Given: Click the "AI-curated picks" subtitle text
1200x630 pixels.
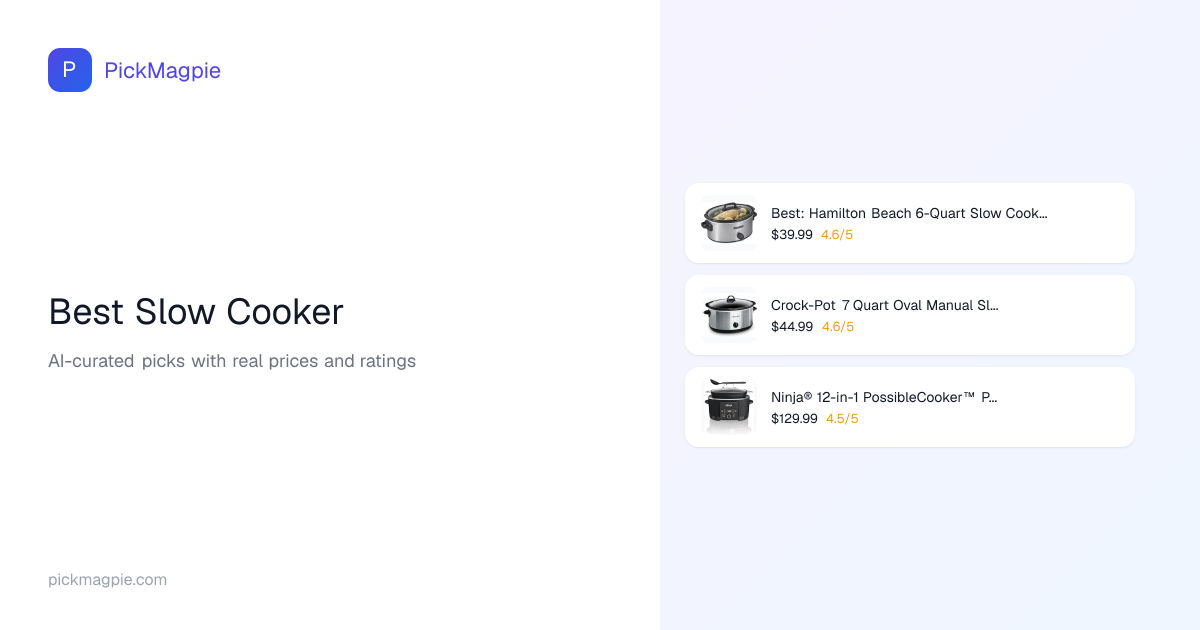Looking at the screenshot, I should (232, 361).
